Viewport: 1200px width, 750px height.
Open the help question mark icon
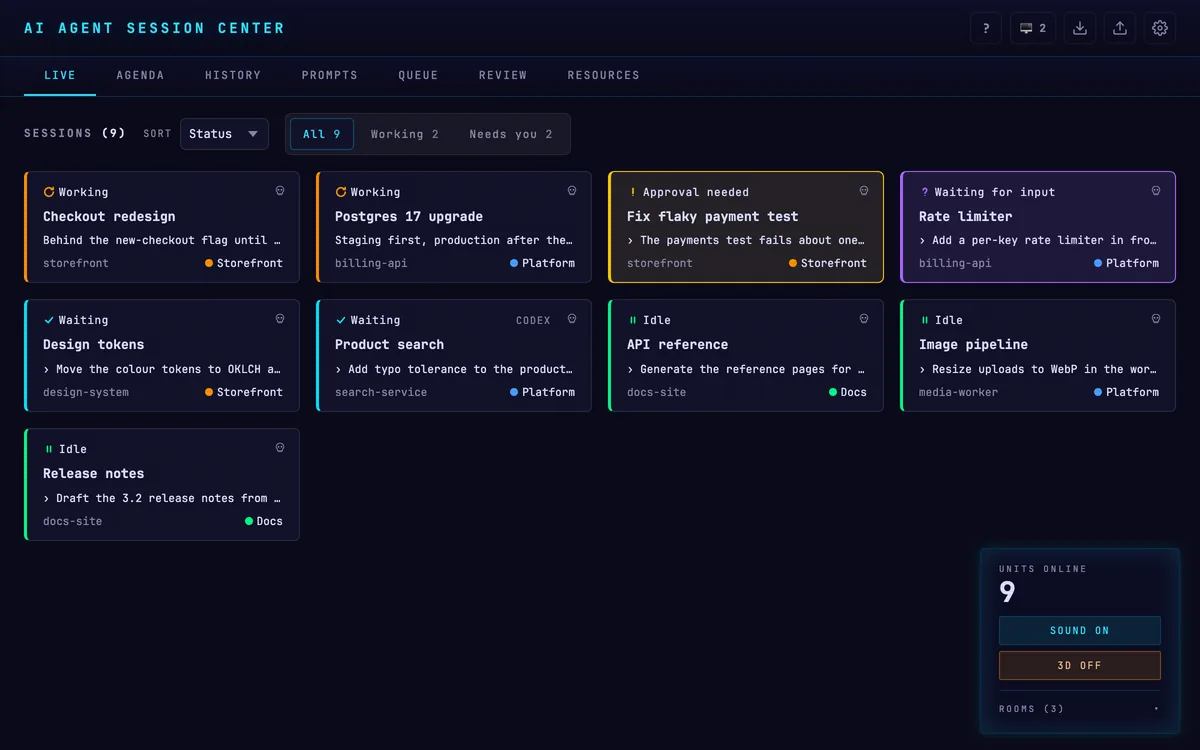(986, 28)
